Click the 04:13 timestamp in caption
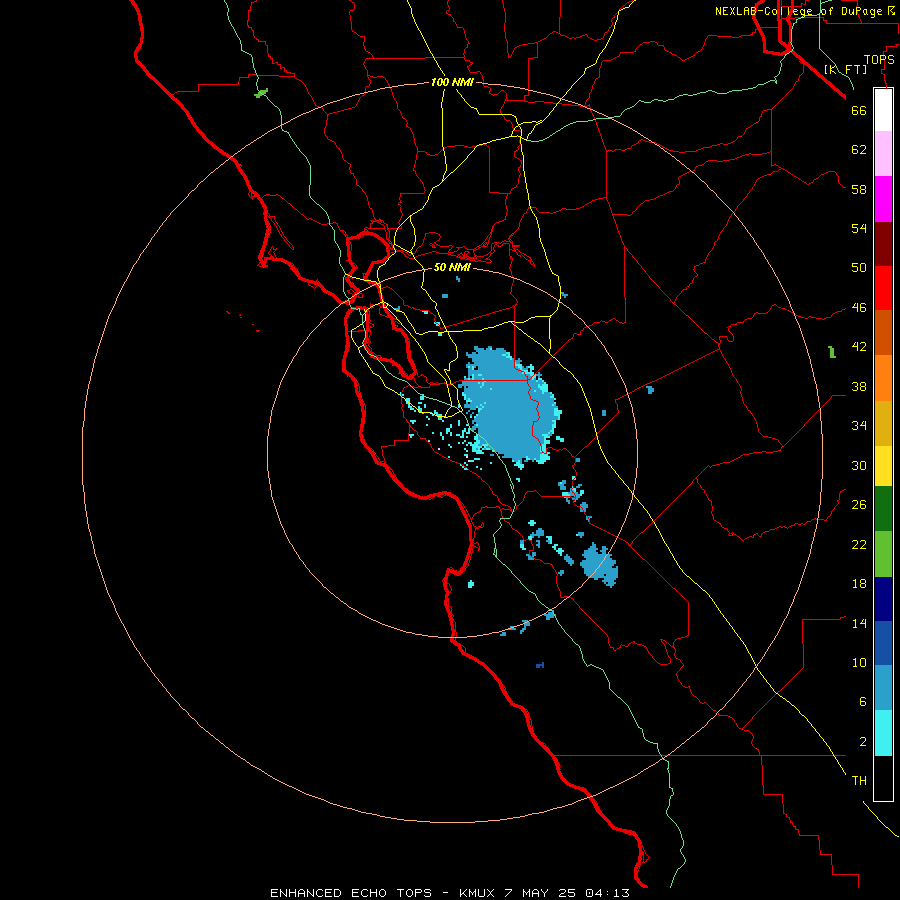 (x=607, y=893)
